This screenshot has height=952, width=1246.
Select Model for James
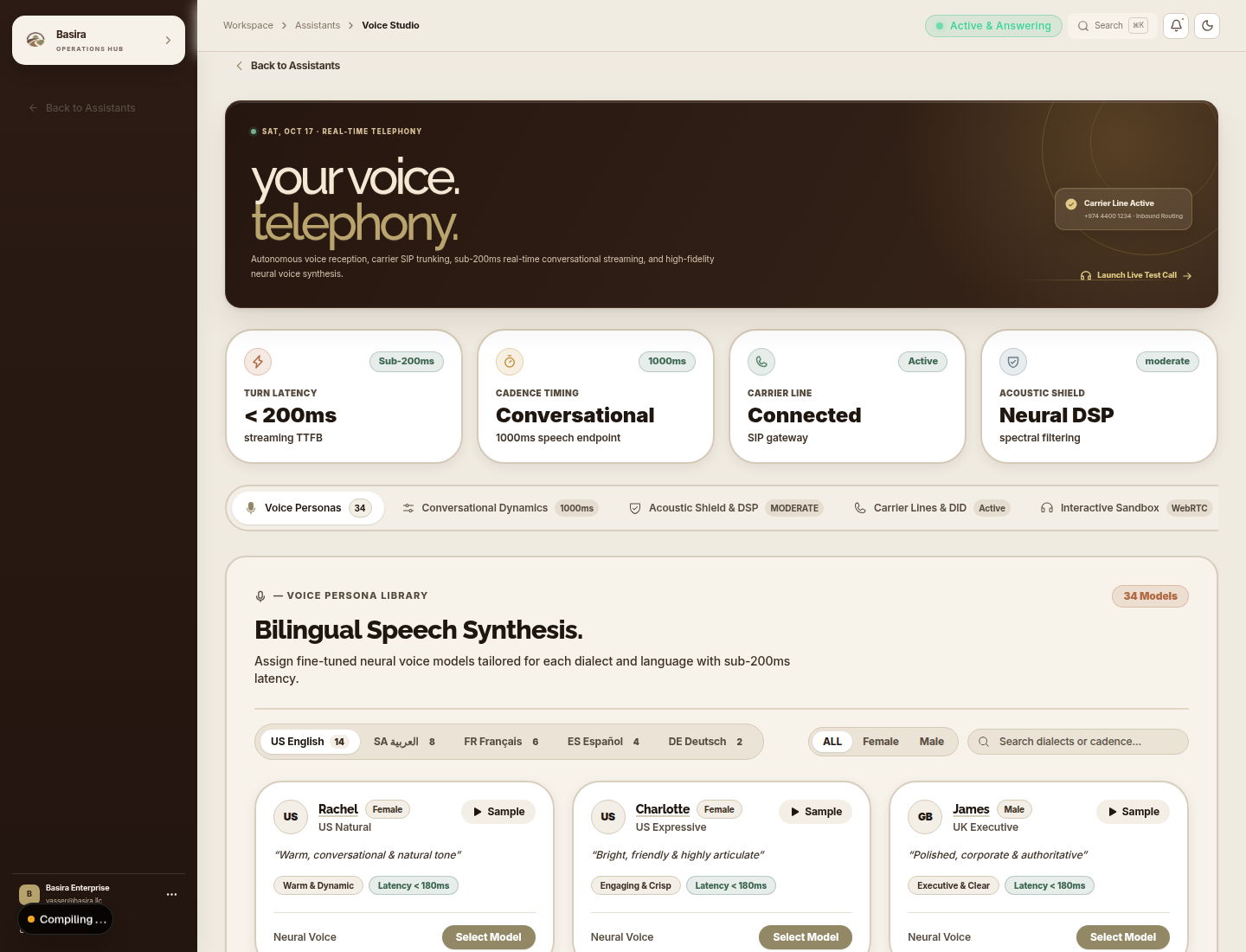1123,937
